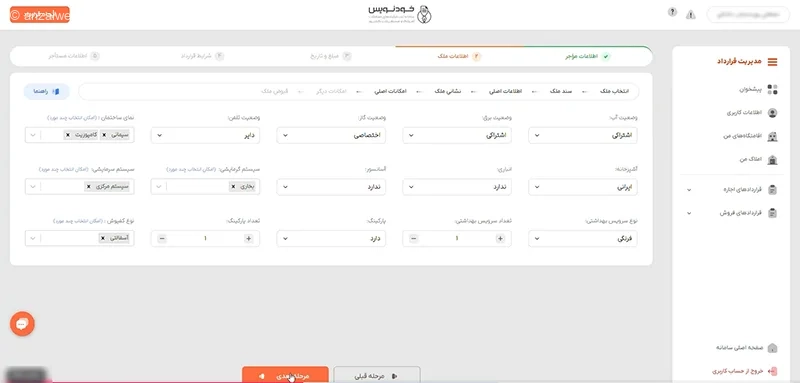Remove the بخاری tag from سیستم گرمایشی
The height and width of the screenshot is (383, 800).
click(233, 187)
